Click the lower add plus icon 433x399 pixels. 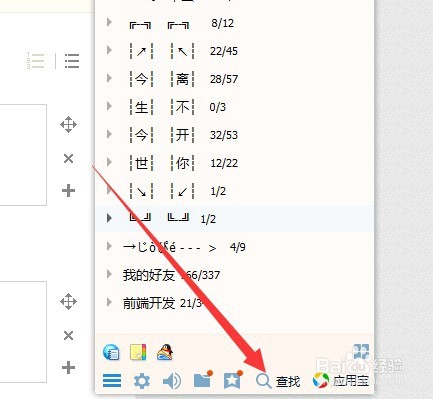[68, 367]
